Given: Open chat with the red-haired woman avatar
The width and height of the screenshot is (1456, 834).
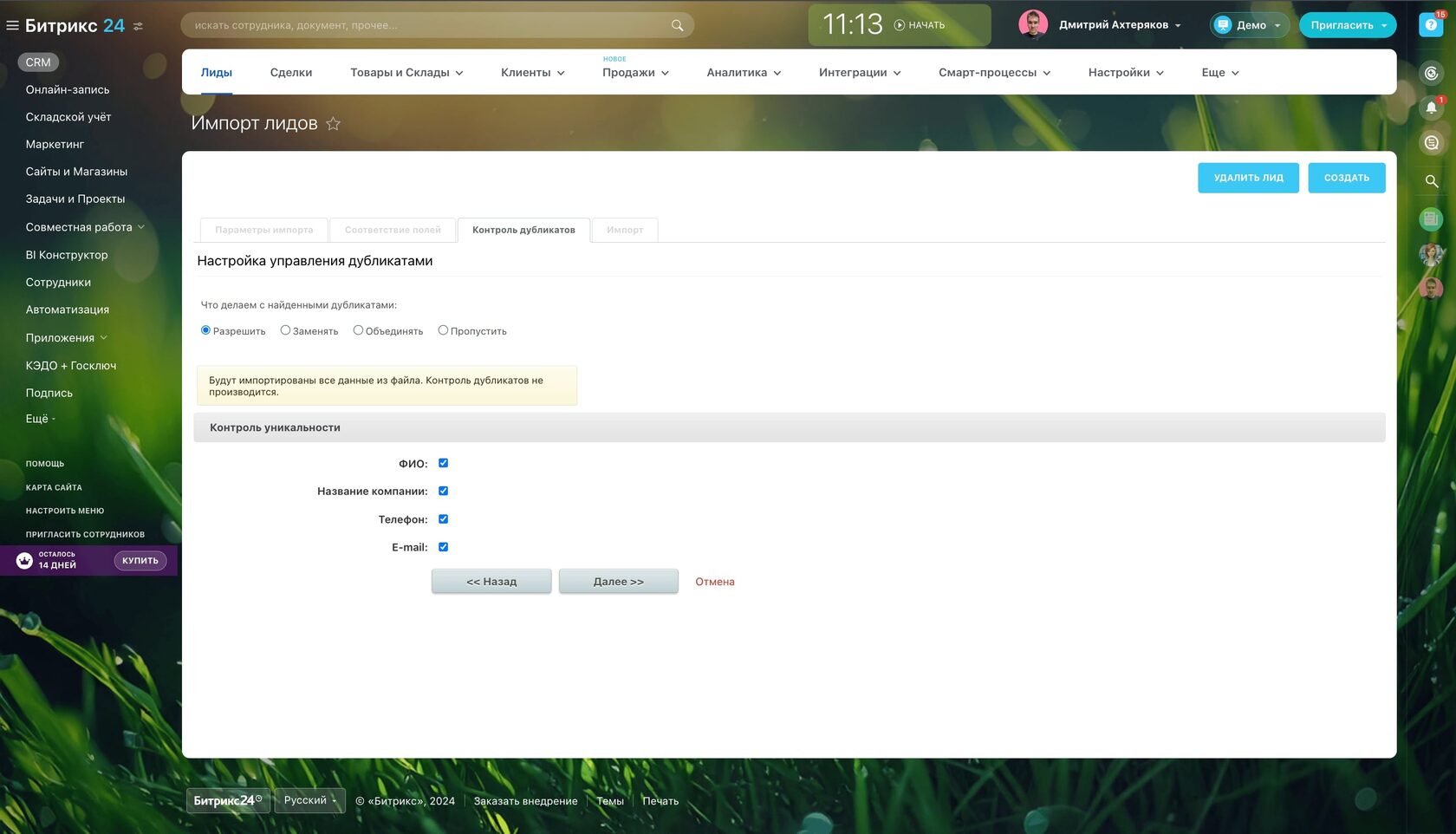Looking at the screenshot, I should 1432,254.
